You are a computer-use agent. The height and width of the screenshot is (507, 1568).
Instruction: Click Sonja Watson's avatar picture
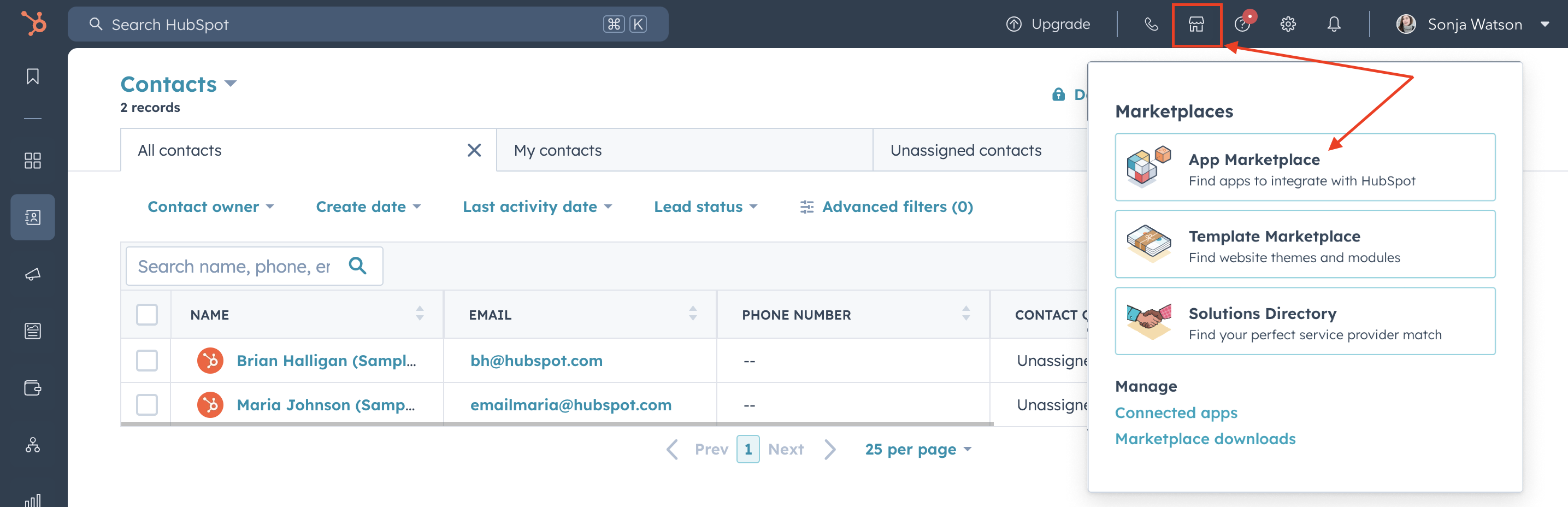click(x=1406, y=25)
